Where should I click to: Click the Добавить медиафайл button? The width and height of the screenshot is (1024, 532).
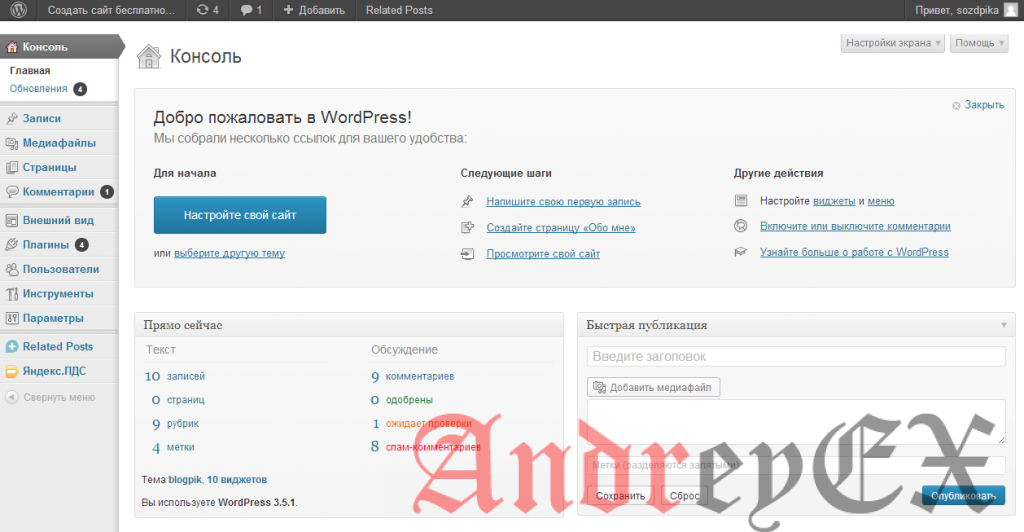tap(653, 387)
